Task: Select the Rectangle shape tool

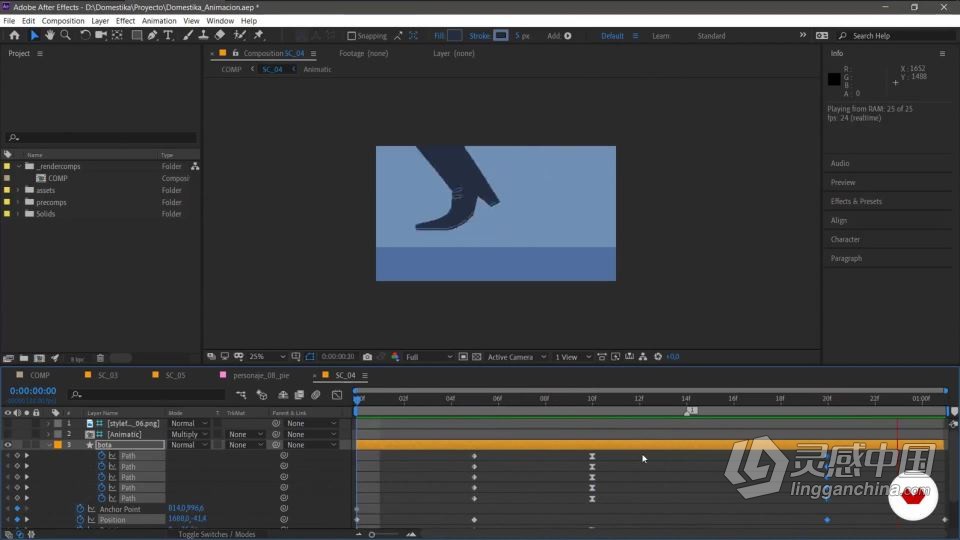Action: 137,36
